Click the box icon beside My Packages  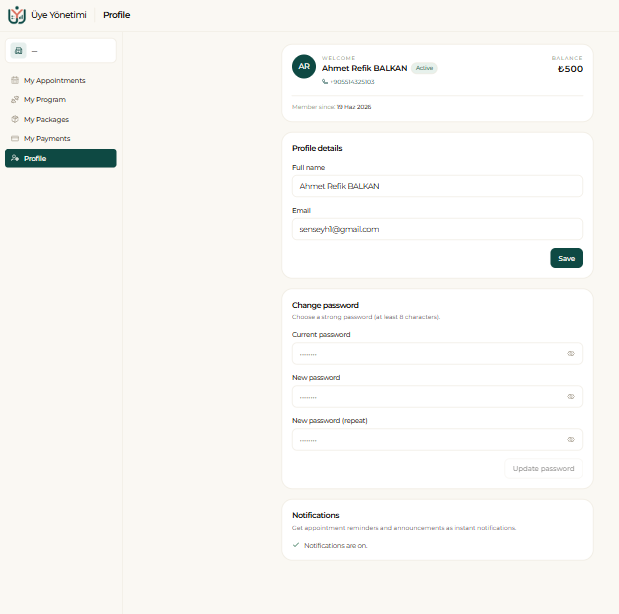[15, 119]
